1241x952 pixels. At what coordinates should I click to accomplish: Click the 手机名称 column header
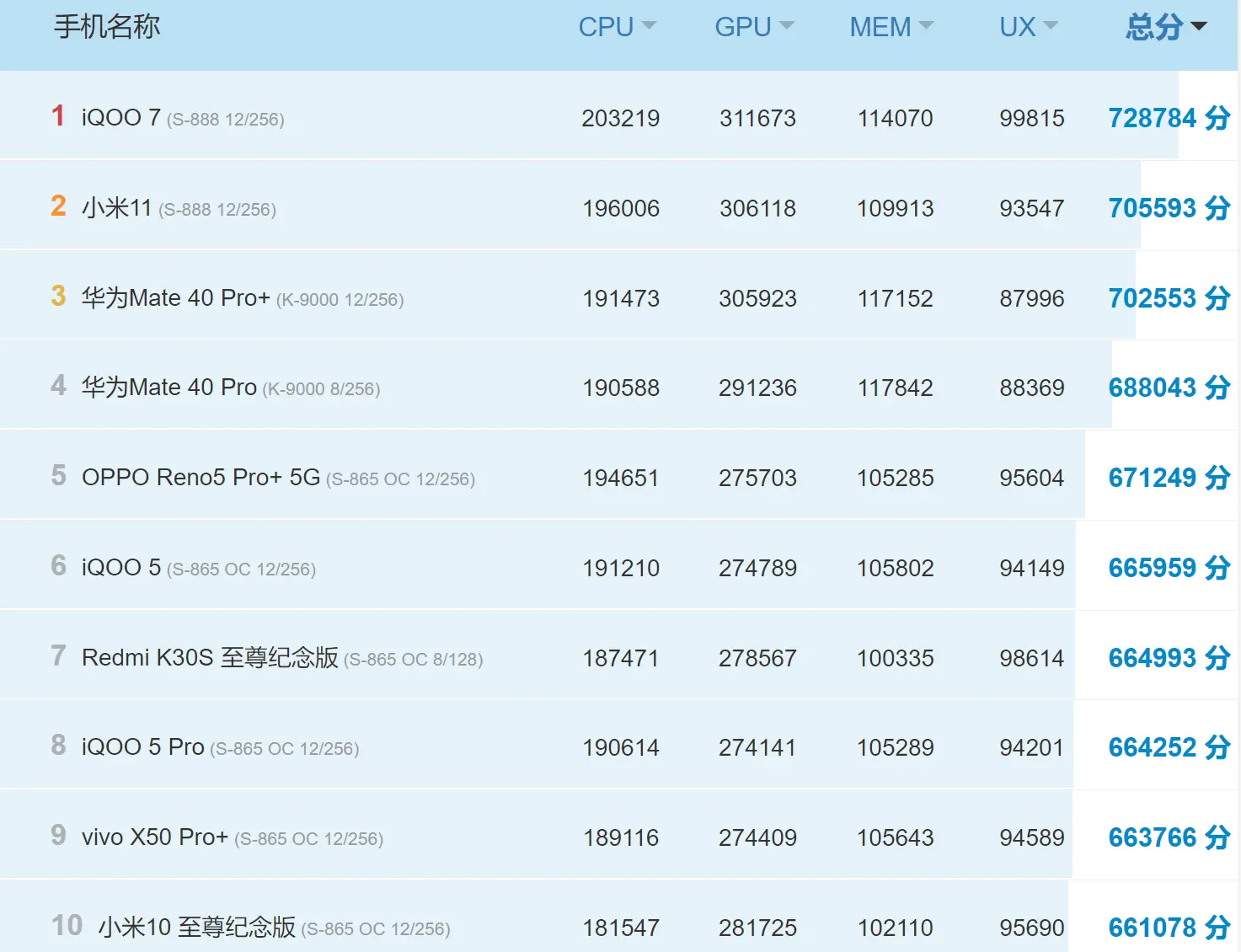point(107,27)
